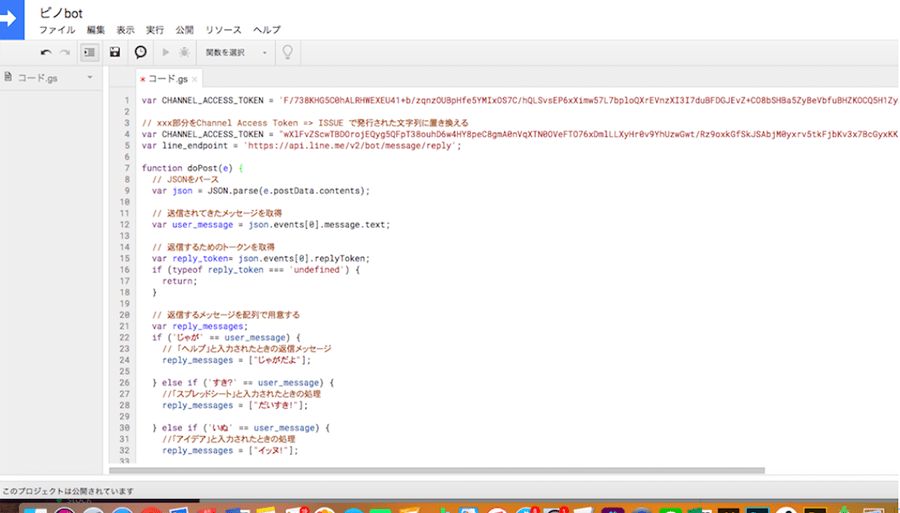900x513 pixels.
Task: Click the blue arrow project home icon
Action: point(11,19)
